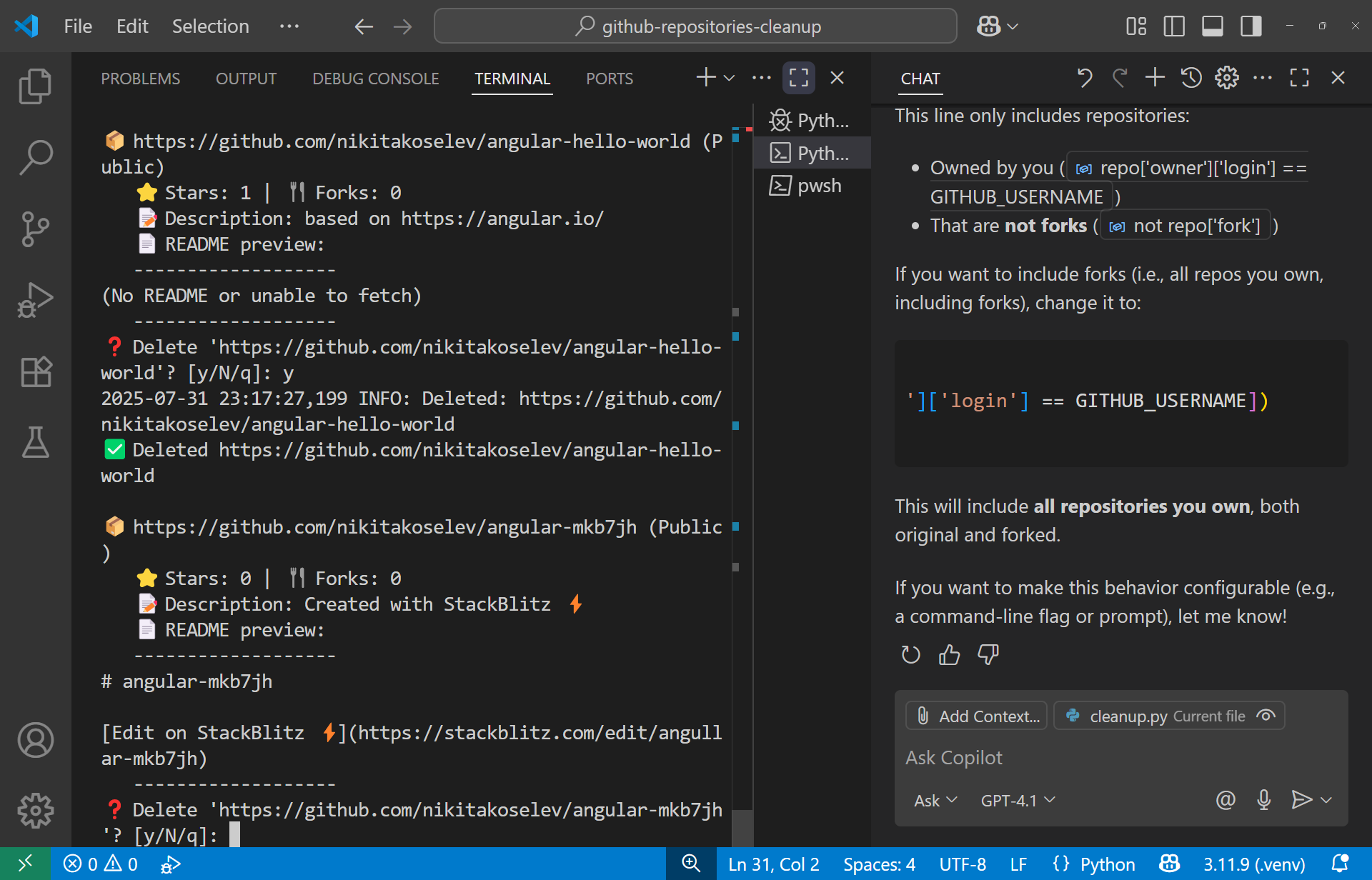Start a new chat with plus icon
Screen dimensions: 1372x880
pyautogui.click(x=1155, y=77)
